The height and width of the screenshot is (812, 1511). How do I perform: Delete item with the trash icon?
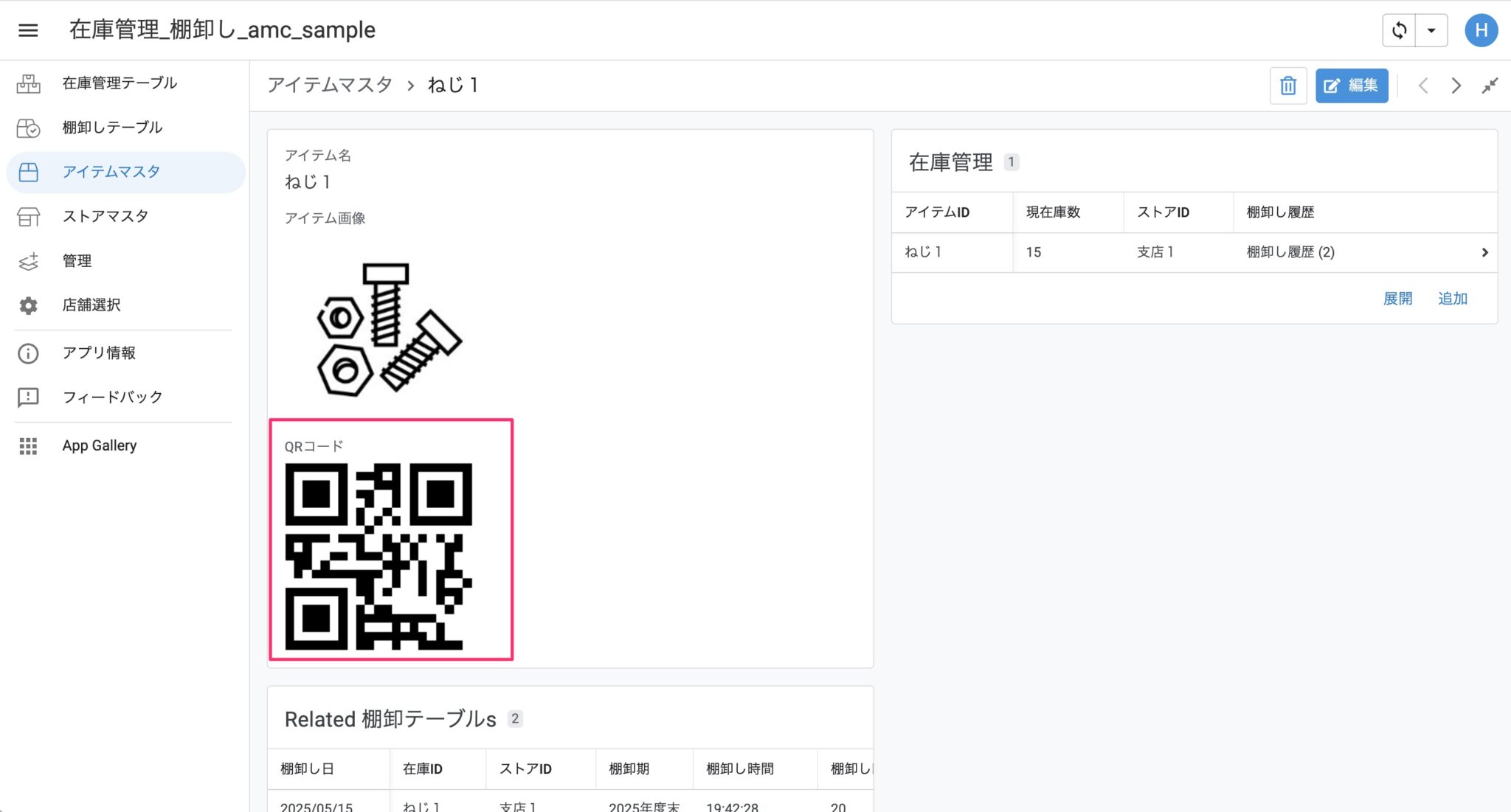1288,86
